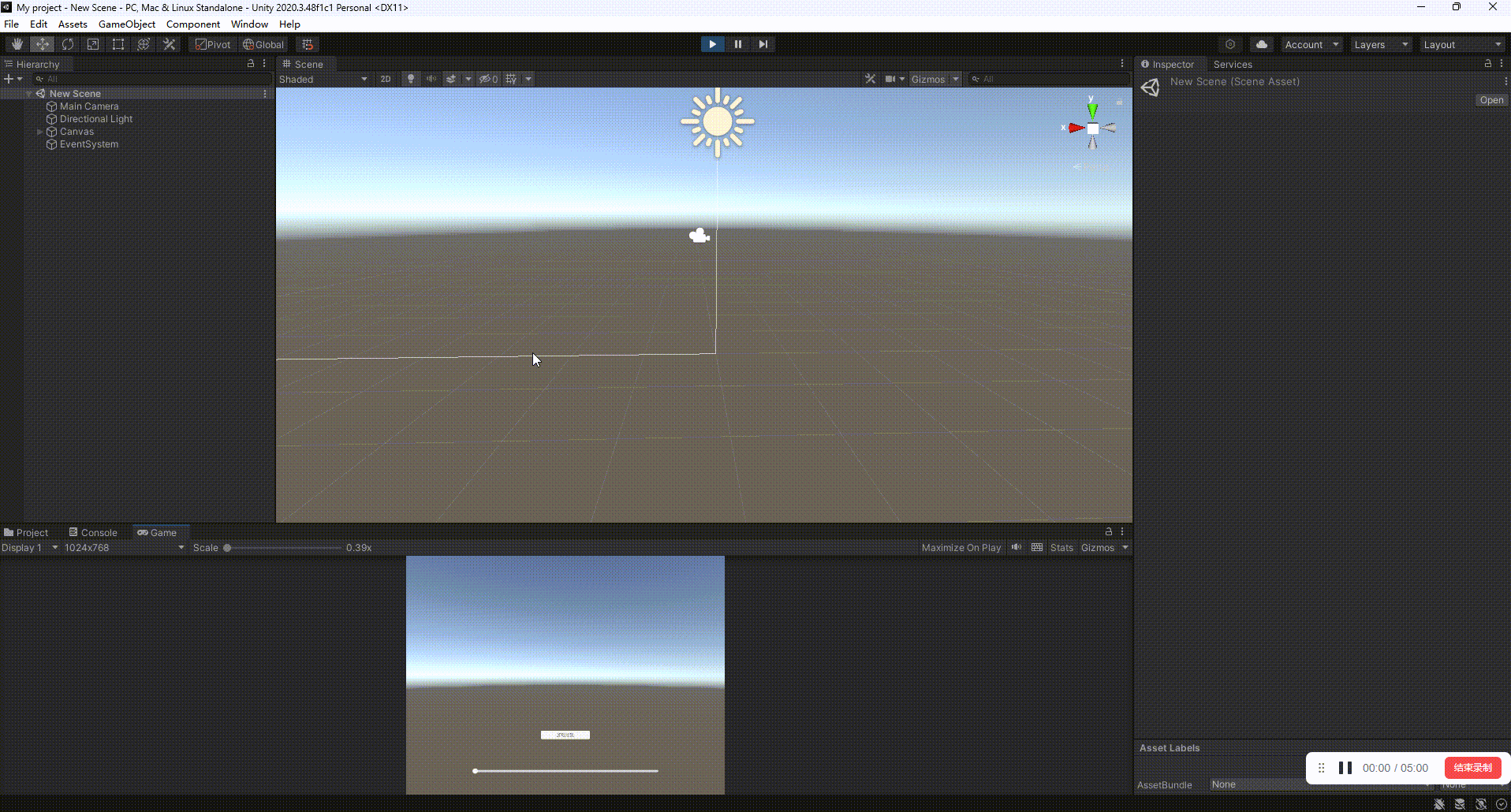This screenshot has width=1511, height=812.
Task: Select the Scale tool
Action: (x=92, y=44)
